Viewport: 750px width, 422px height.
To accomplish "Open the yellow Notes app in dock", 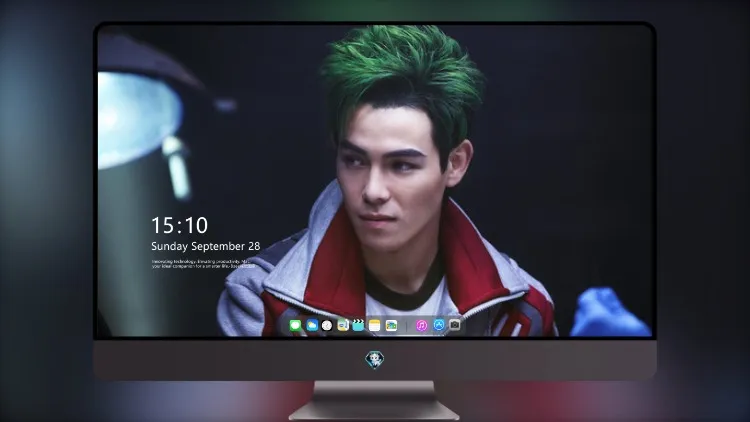I will tap(375, 325).
